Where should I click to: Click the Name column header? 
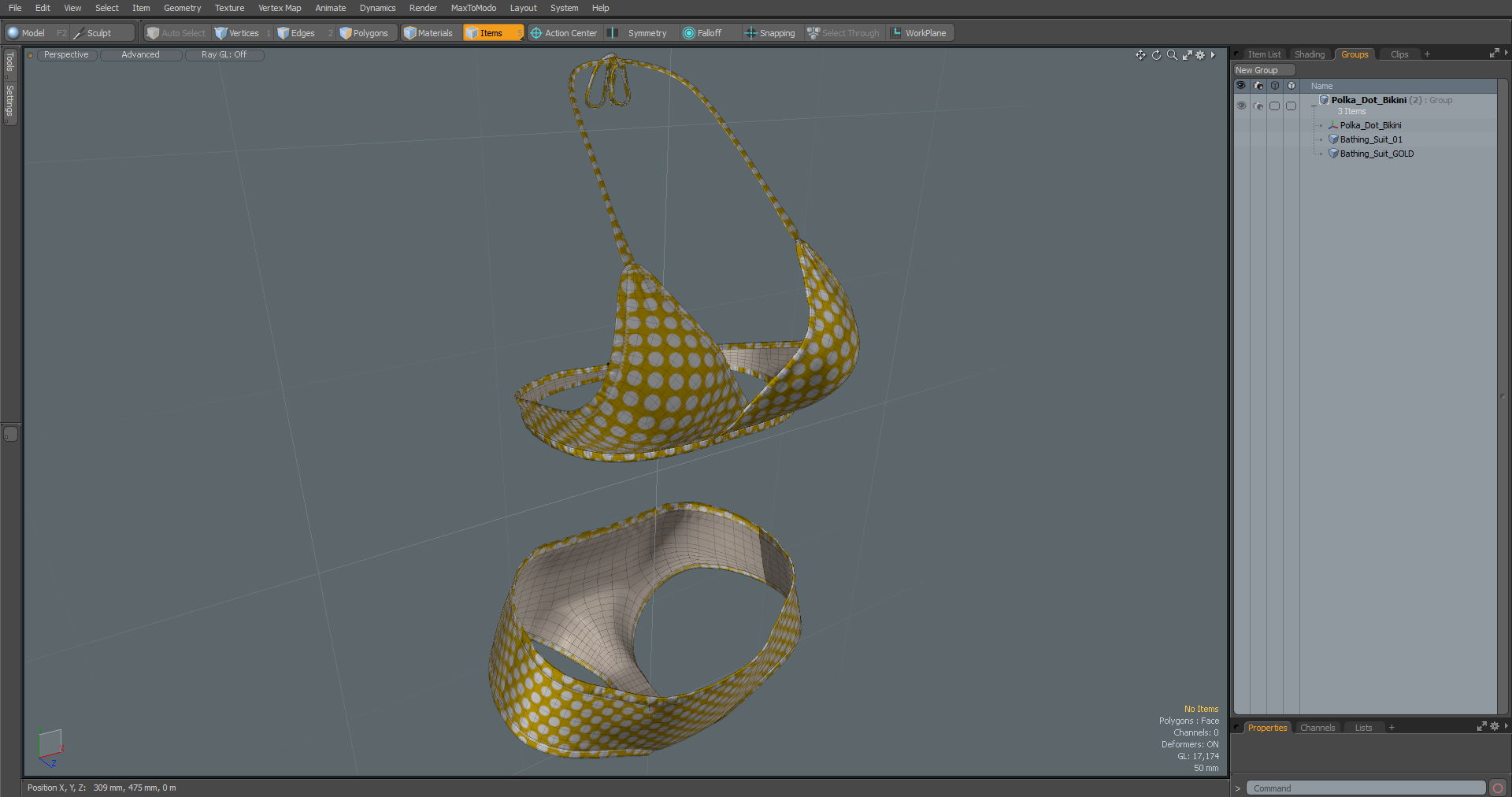1321,86
